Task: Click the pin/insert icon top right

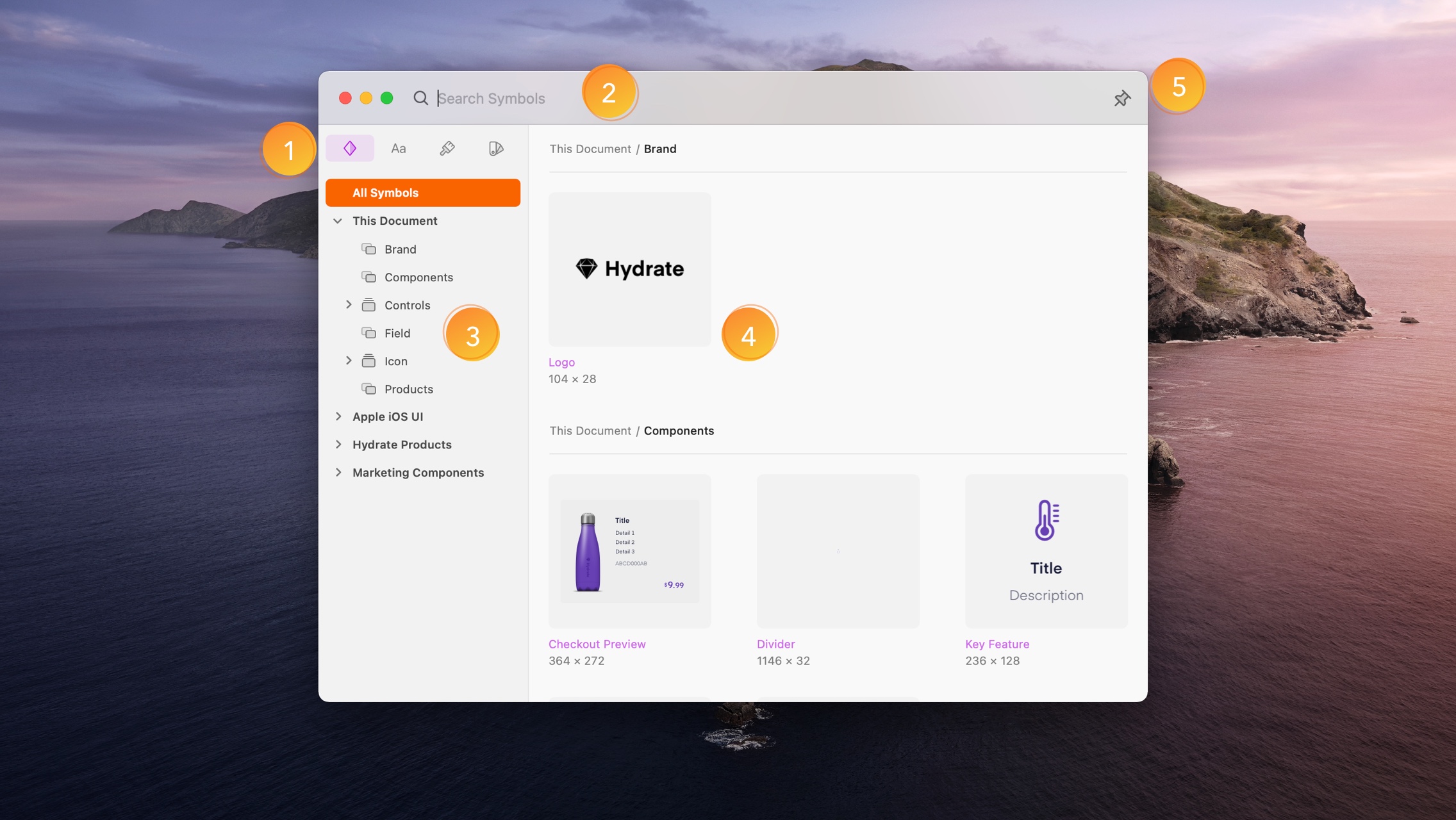Action: 1121,98
